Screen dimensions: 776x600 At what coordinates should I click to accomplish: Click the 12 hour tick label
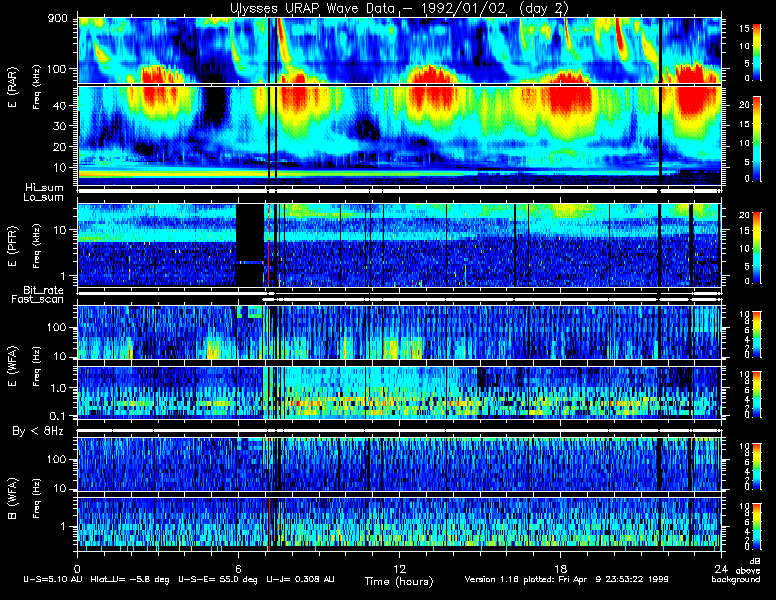[x=399, y=568]
